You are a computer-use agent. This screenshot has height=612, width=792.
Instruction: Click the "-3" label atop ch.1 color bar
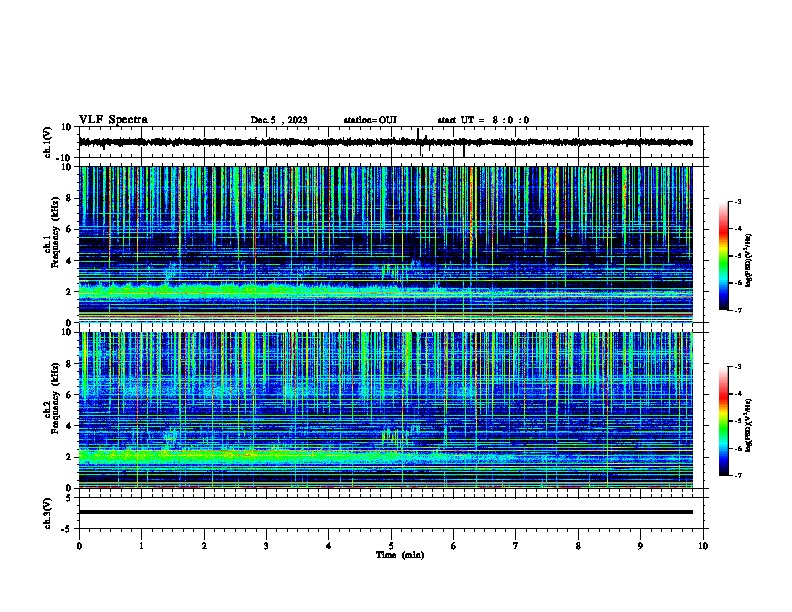pyautogui.click(x=737, y=201)
